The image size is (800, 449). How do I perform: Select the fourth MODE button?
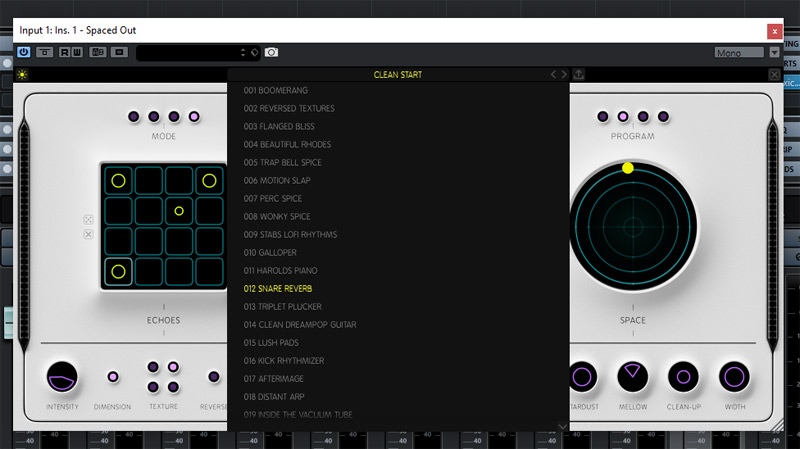click(194, 117)
